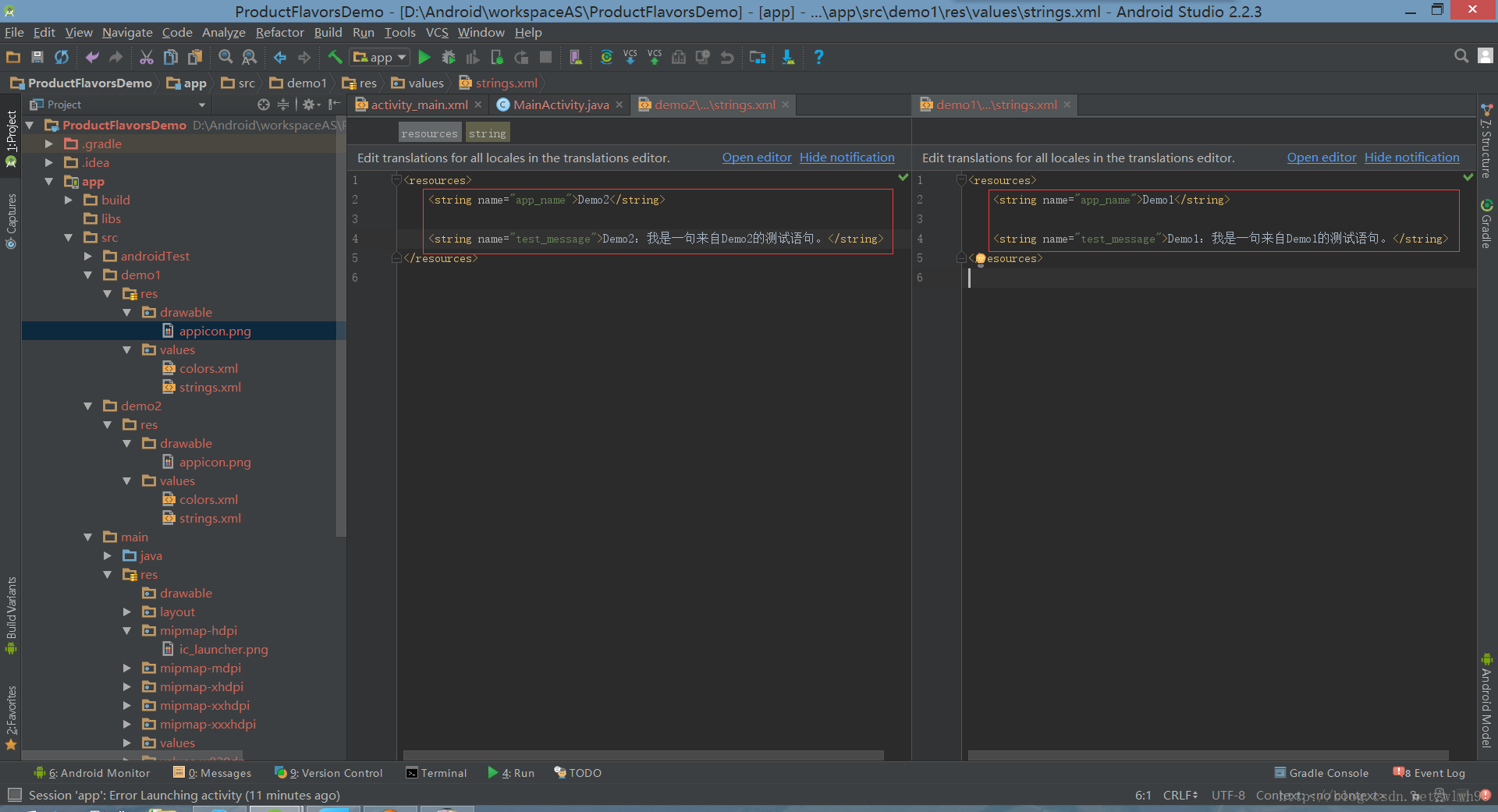Sync project with Gradle files icon
1498x812 pixels.
(606, 57)
